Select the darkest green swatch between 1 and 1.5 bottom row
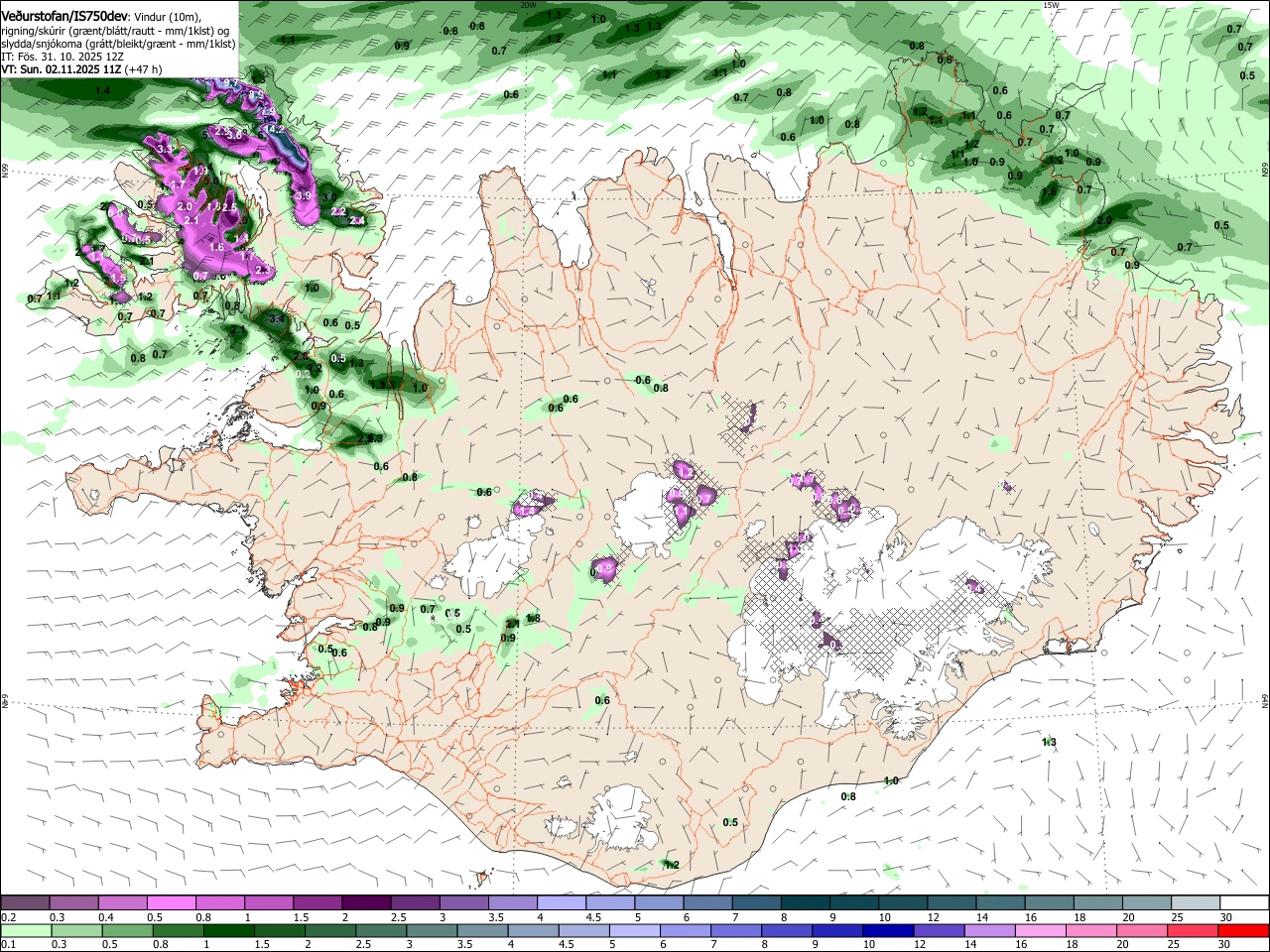 (x=229, y=930)
